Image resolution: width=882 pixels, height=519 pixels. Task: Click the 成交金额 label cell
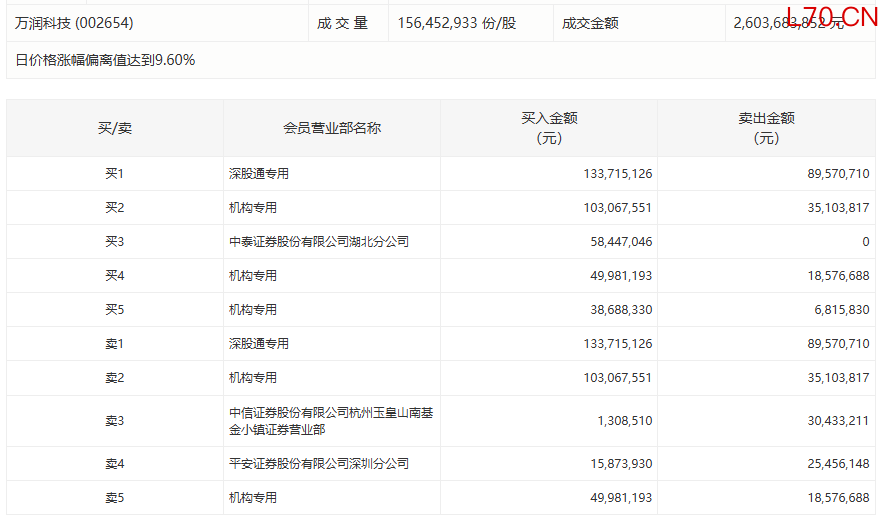tap(590, 22)
